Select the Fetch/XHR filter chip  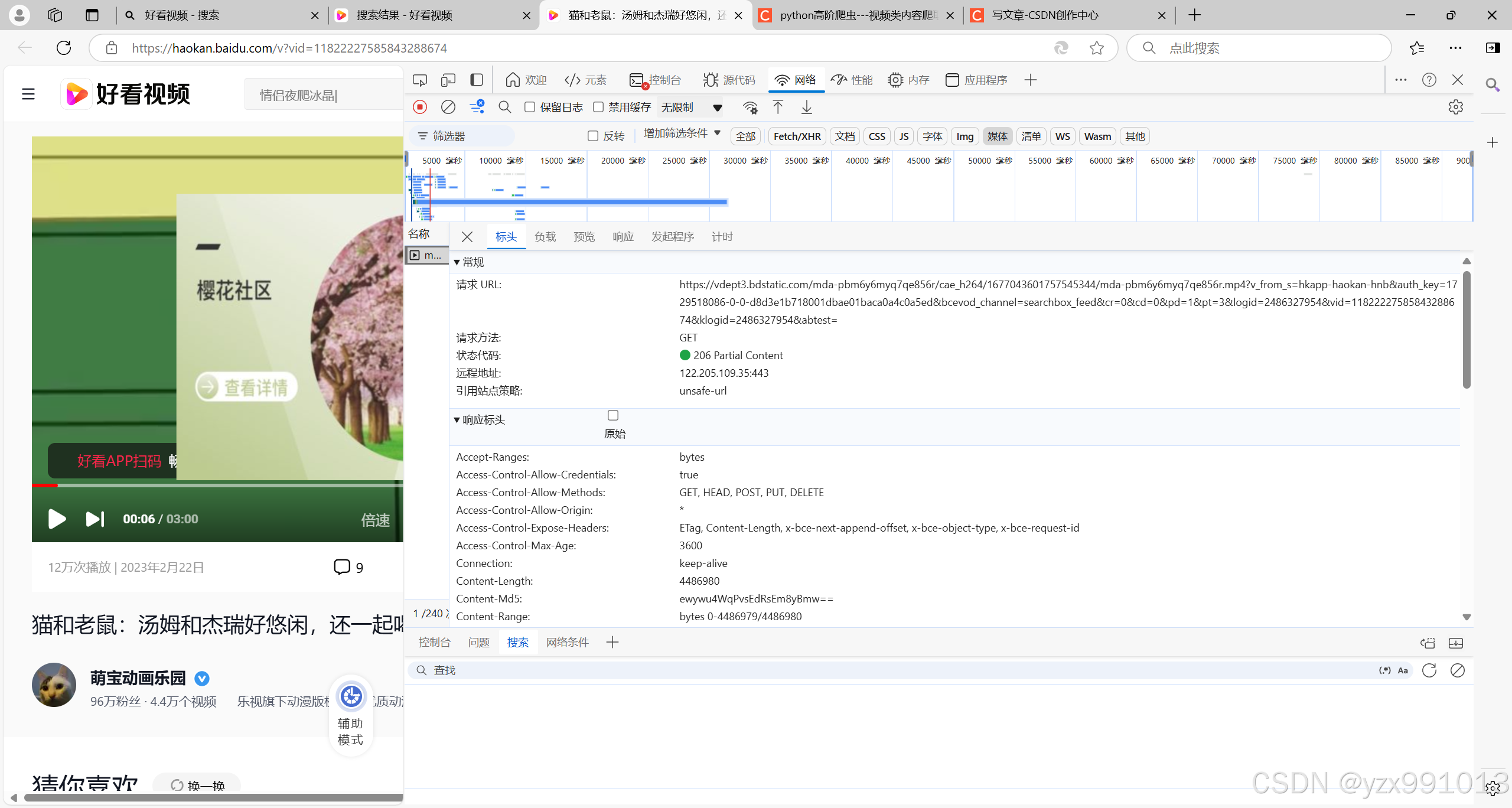pyautogui.click(x=797, y=136)
